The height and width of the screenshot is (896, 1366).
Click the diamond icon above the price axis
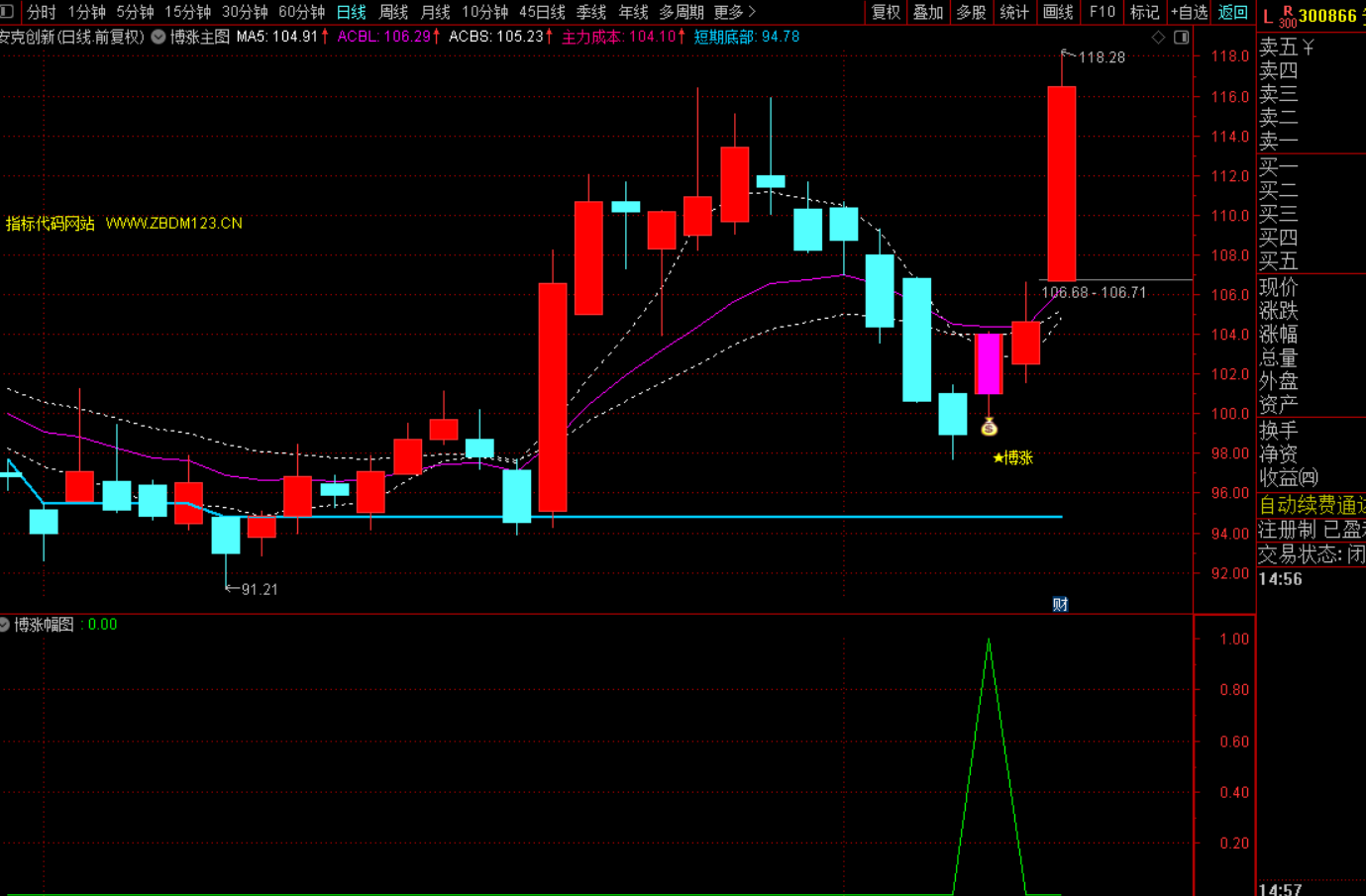click(x=1158, y=38)
